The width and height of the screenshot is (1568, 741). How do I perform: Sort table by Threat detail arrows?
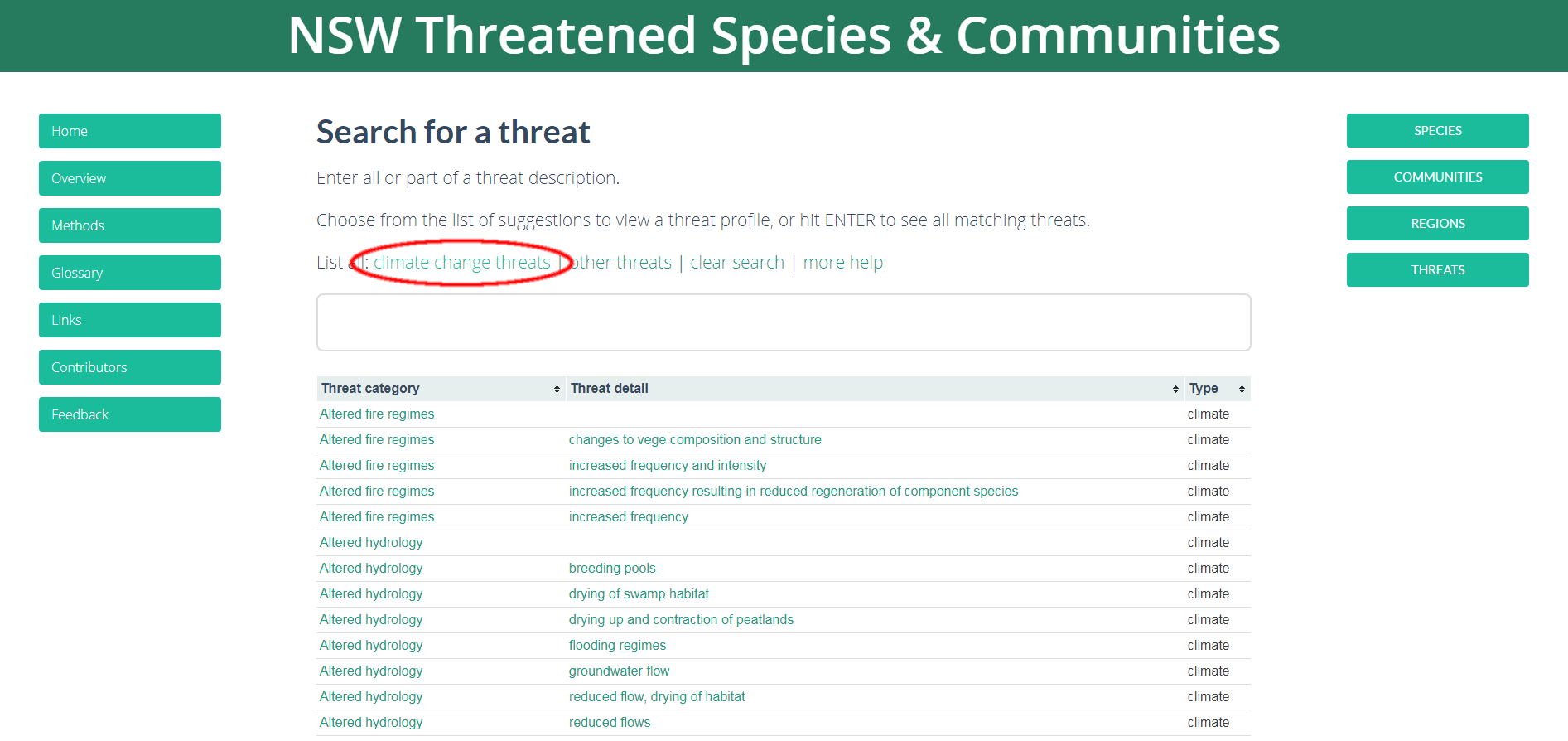tap(1175, 389)
